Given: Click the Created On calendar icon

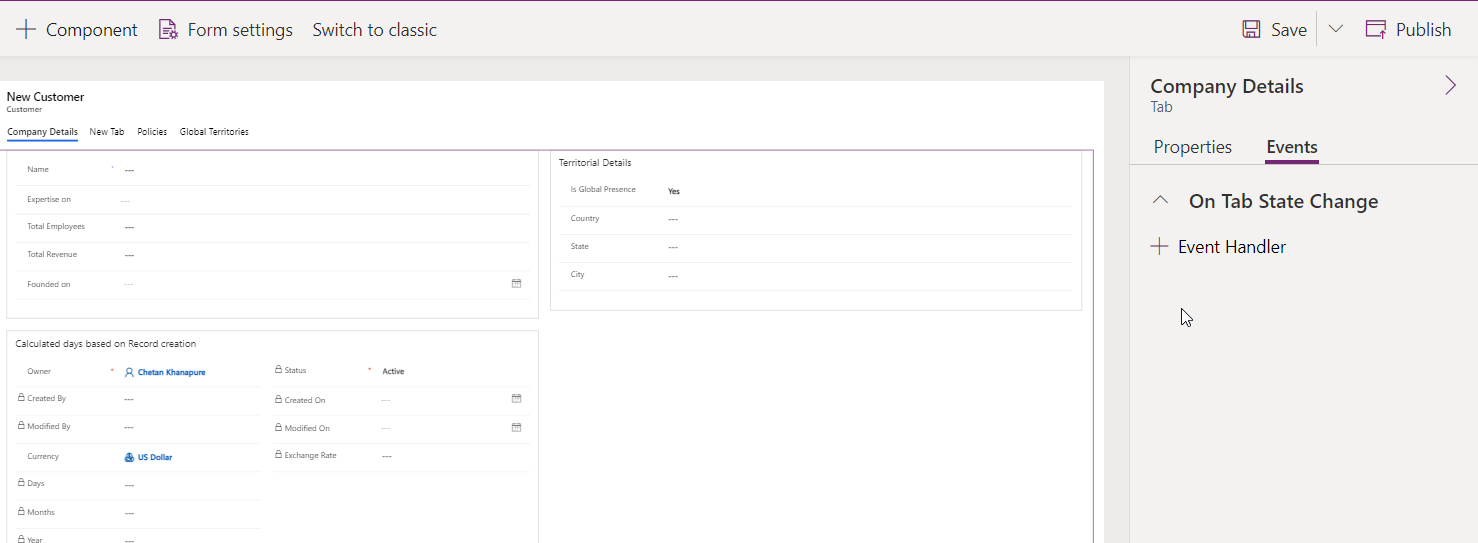Looking at the screenshot, I should [517, 399].
